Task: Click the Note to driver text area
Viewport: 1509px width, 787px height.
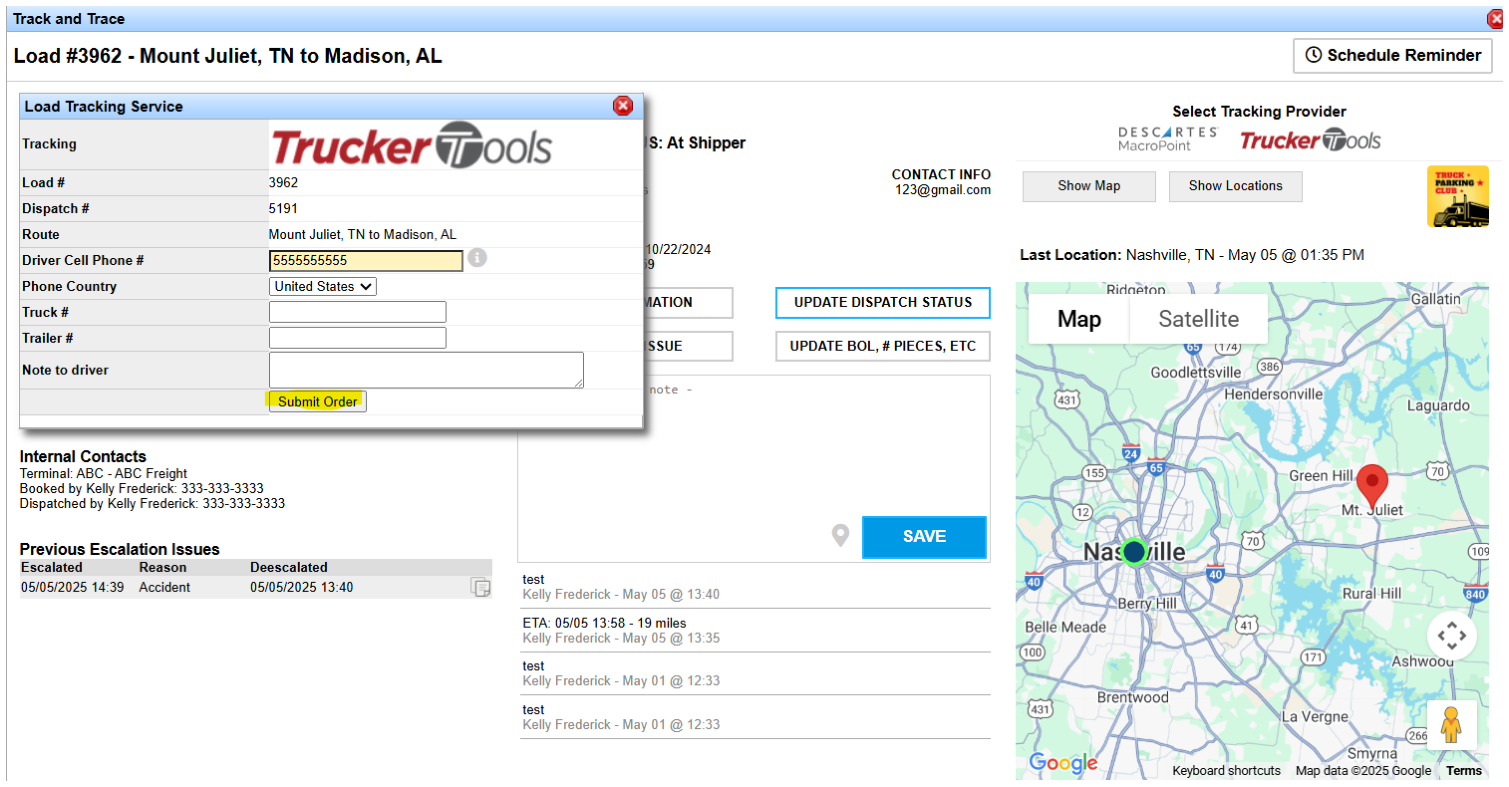Action: tap(427, 370)
